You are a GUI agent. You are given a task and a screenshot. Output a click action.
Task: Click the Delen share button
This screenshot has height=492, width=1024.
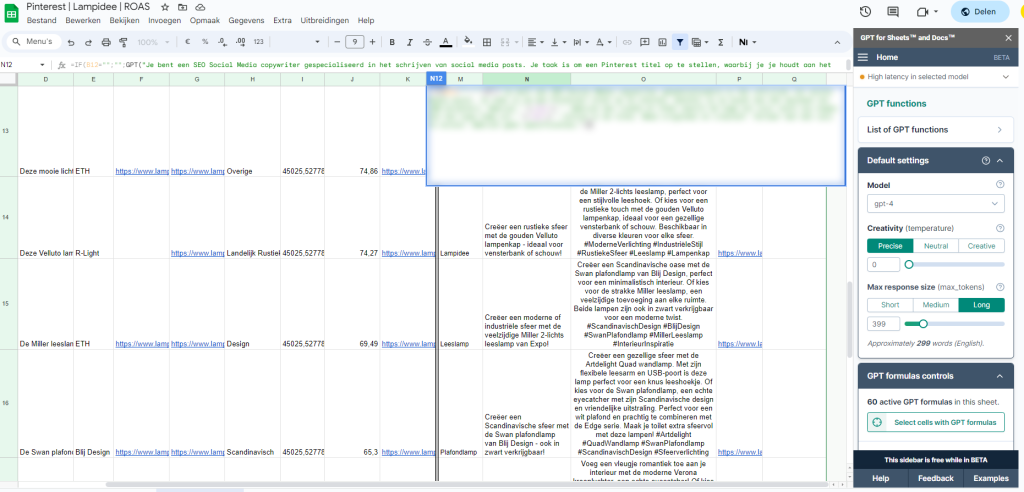tap(980, 12)
